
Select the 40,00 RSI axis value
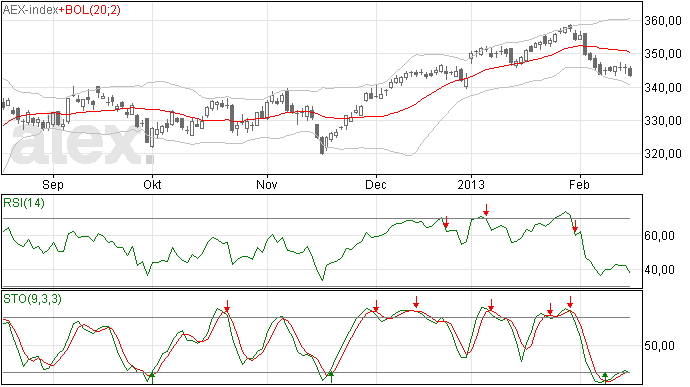(660, 269)
